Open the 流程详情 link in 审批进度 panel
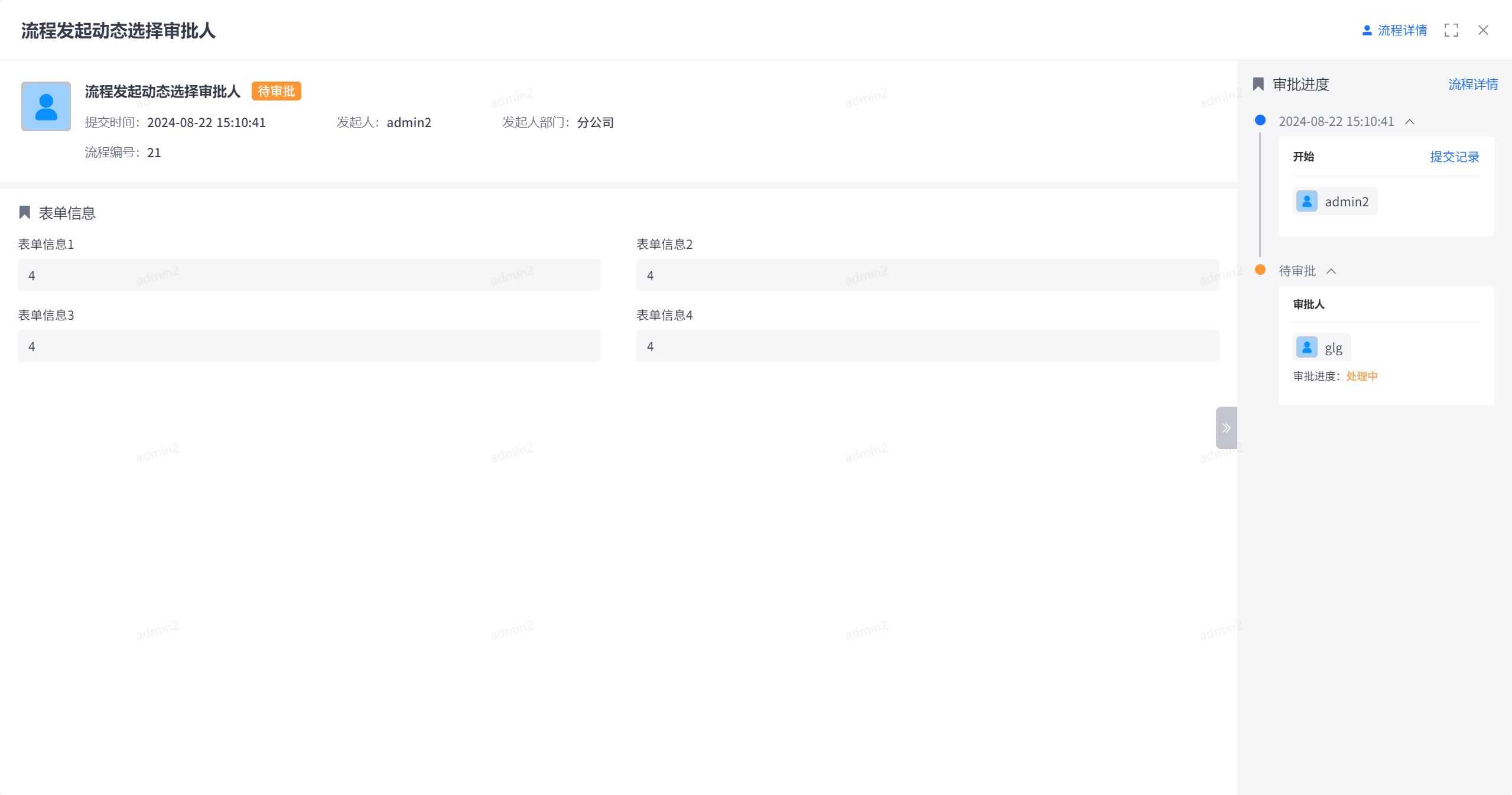This screenshot has height=795, width=1512. pyautogui.click(x=1473, y=85)
